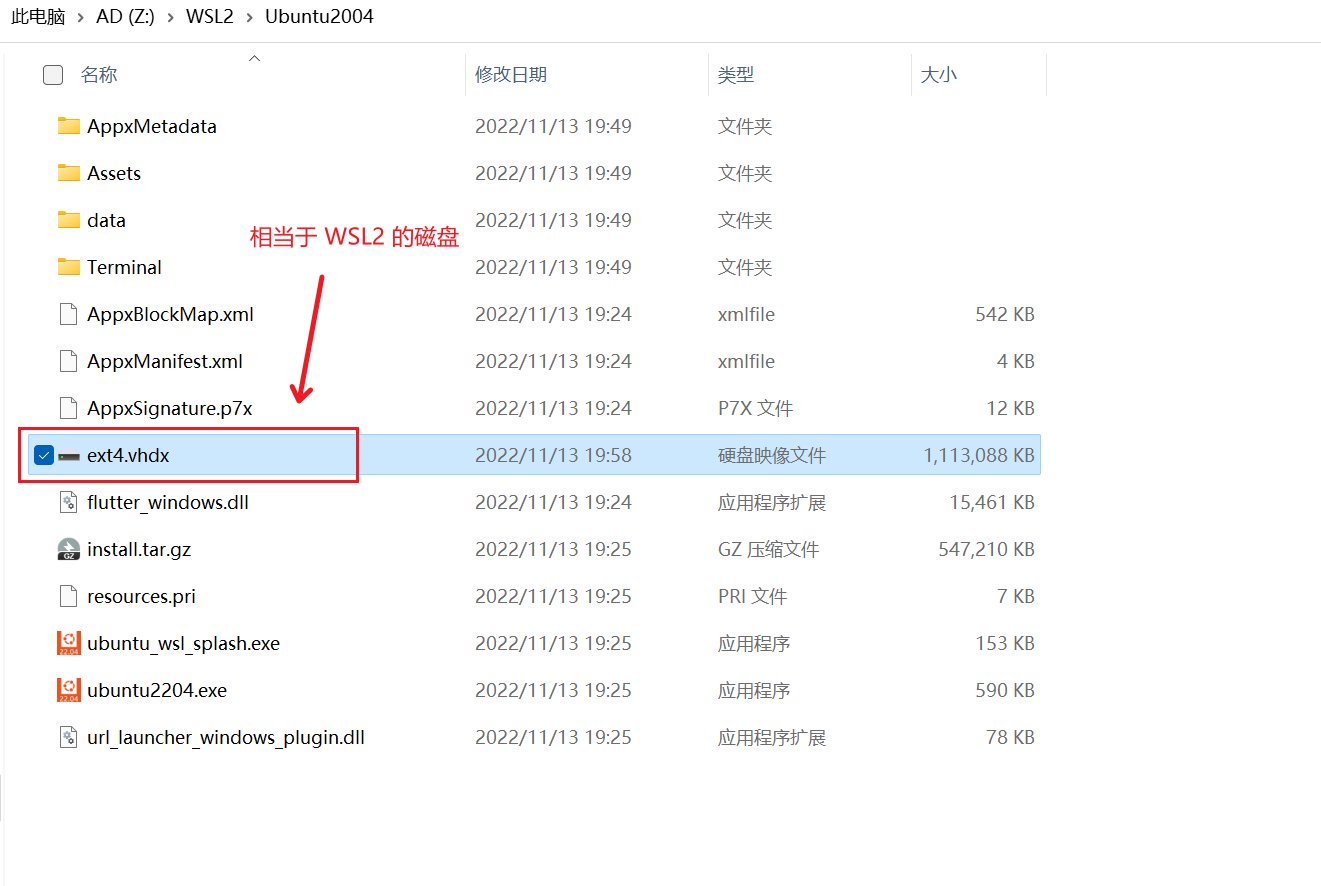Click the ubuntu2204.exe application icon

(68, 690)
